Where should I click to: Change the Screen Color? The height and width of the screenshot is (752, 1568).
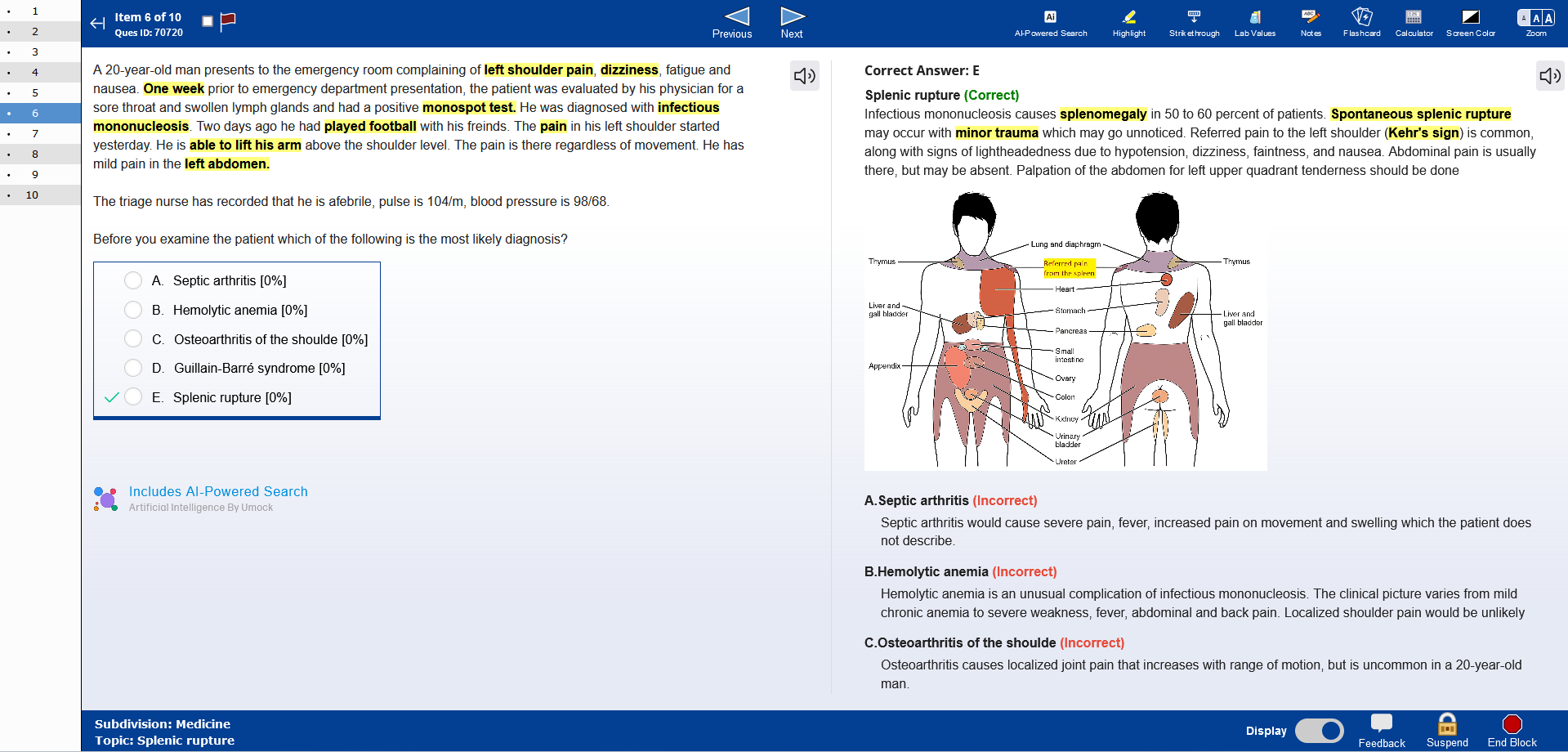(x=1470, y=24)
